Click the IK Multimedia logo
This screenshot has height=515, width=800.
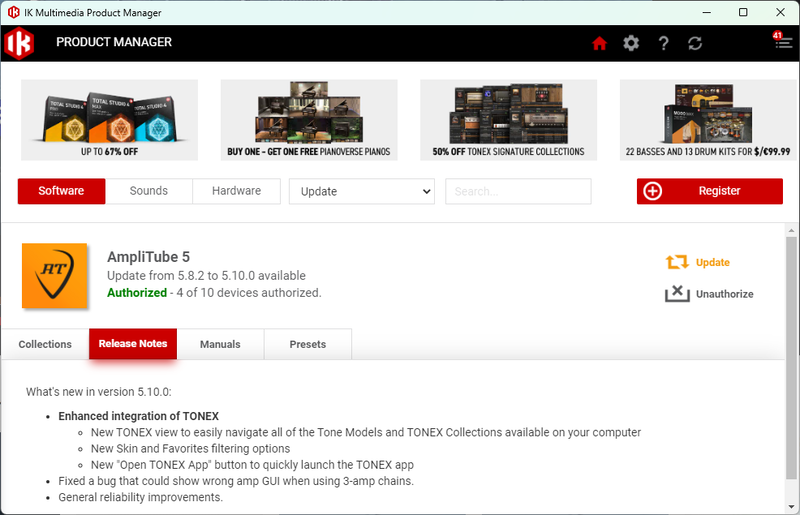tap(19, 43)
